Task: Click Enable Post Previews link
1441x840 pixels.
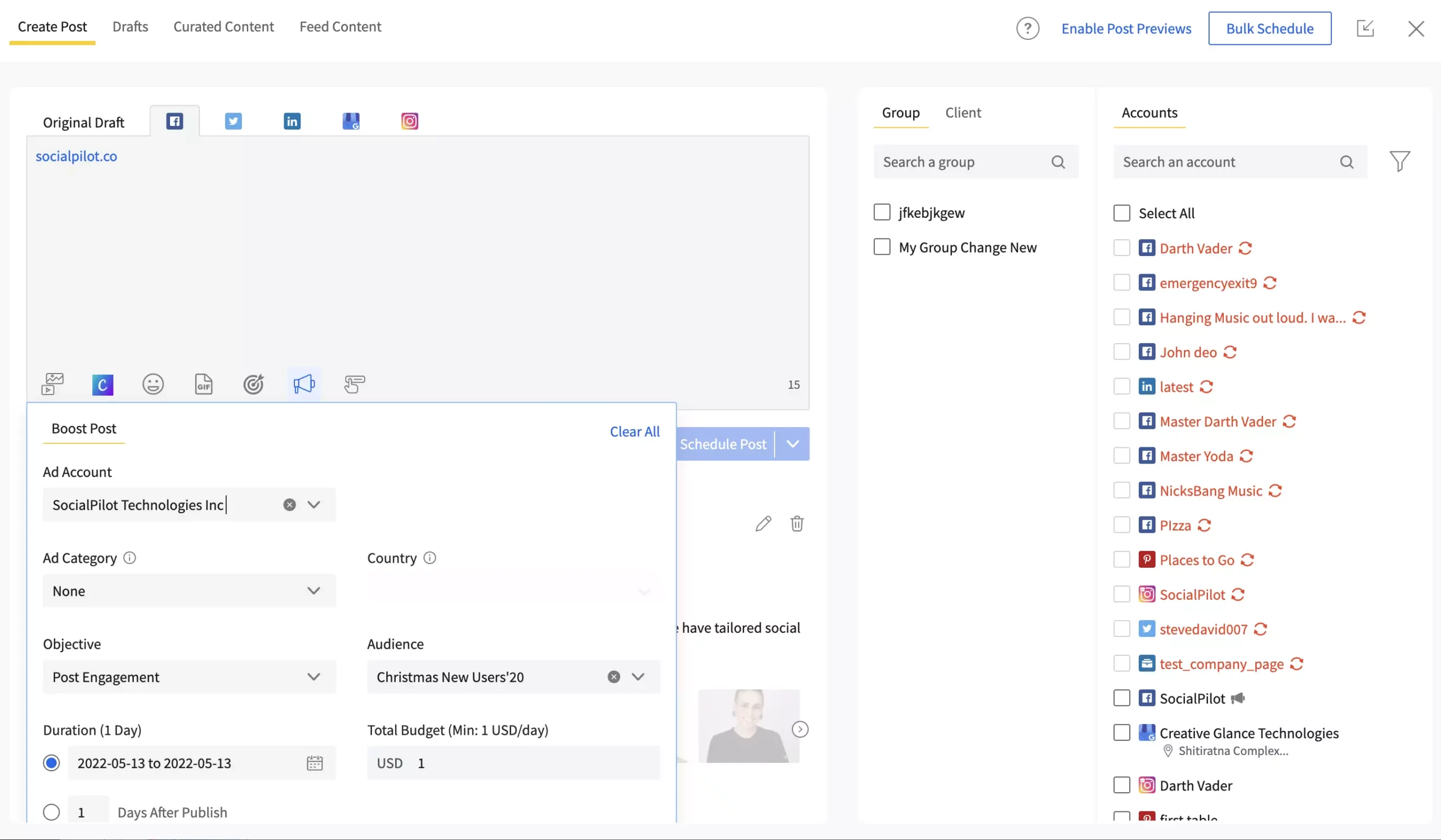Action: tap(1126, 29)
